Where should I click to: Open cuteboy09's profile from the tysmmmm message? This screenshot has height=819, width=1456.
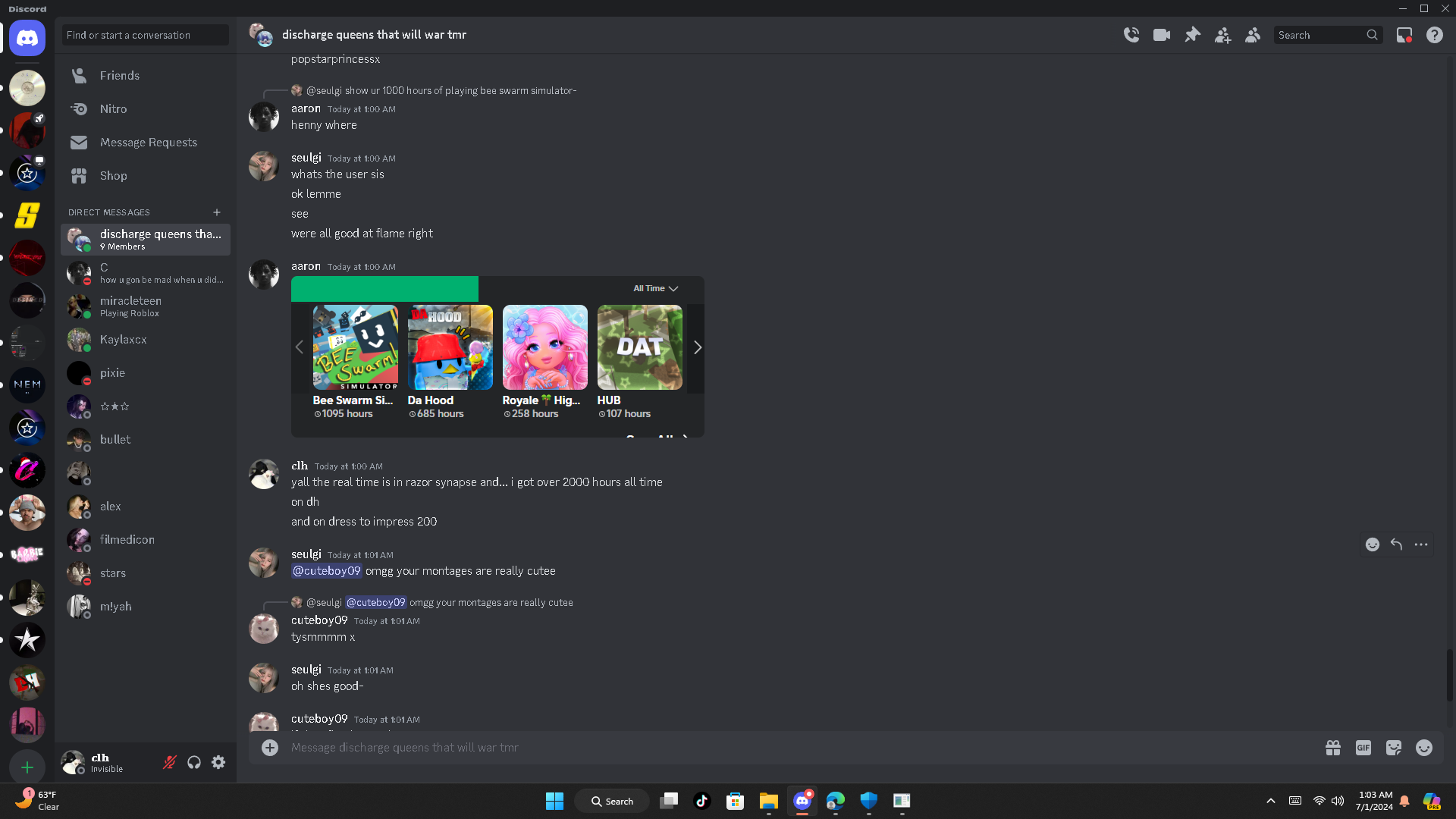click(319, 620)
